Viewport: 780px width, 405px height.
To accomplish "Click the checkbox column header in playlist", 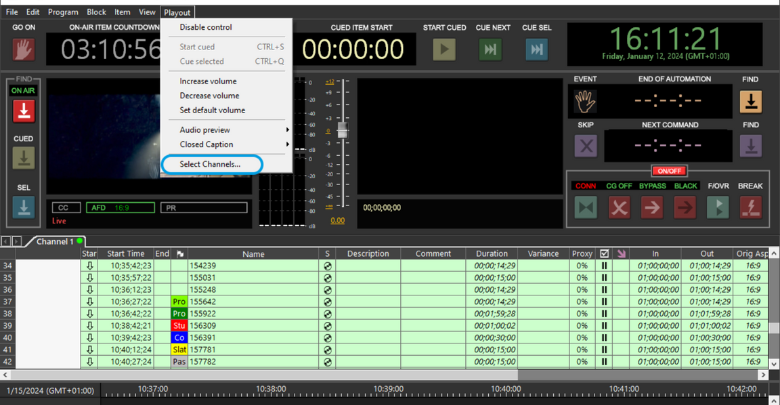I will pyautogui.click(x=603, y=254).
